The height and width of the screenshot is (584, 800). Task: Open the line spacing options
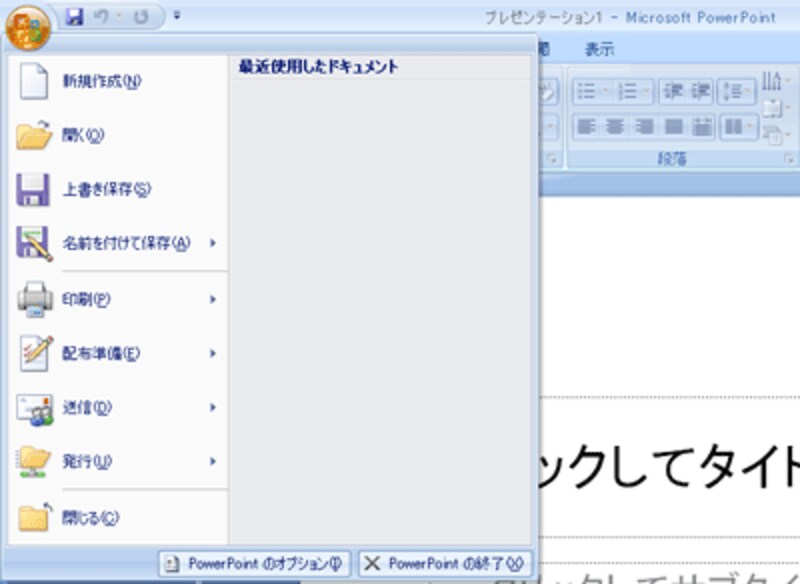click(x=737, y=92)
